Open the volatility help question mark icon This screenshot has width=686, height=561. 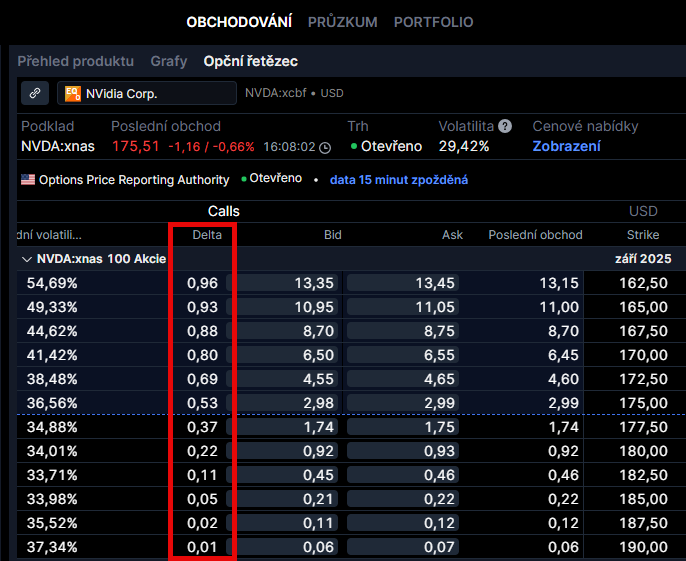(x=505, y=126)
